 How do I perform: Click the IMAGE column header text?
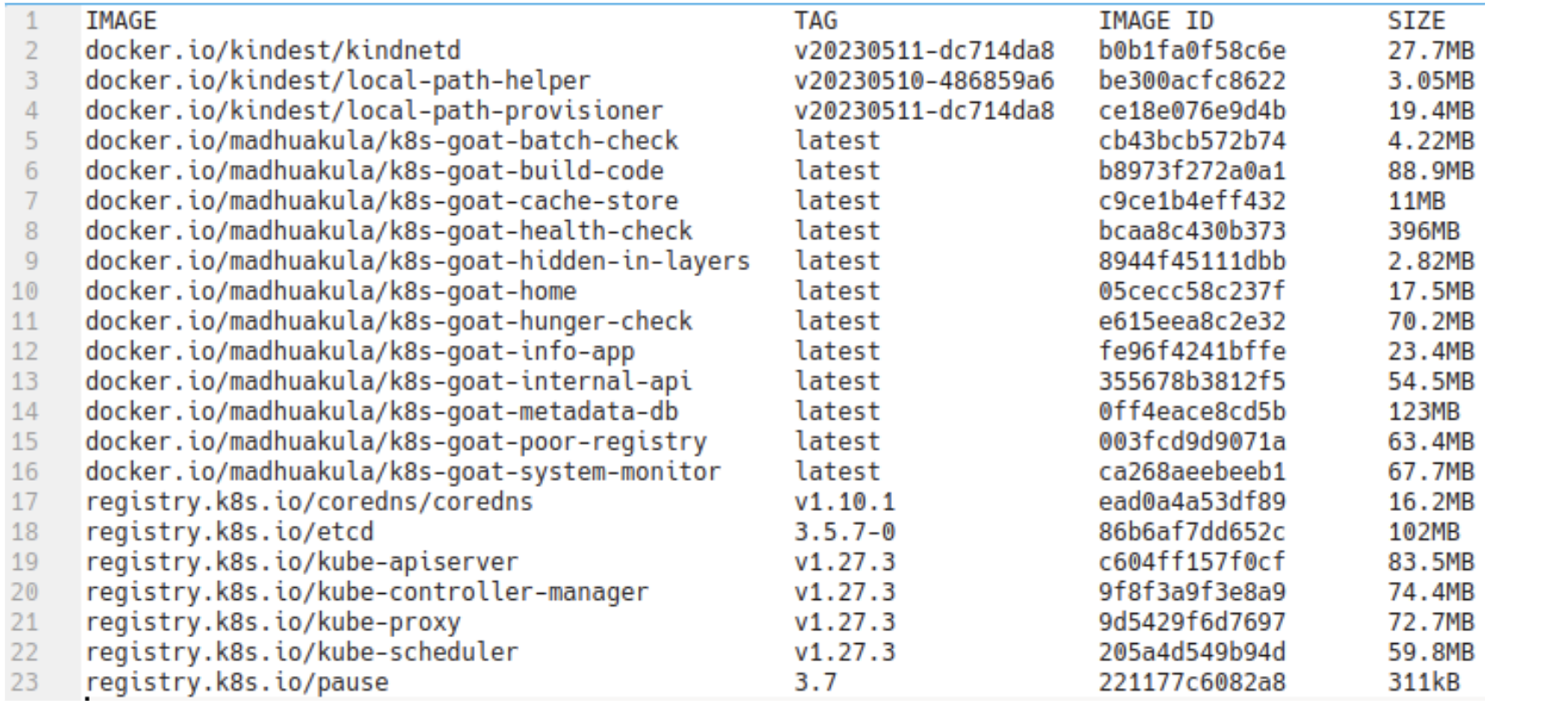pos(121,21)
